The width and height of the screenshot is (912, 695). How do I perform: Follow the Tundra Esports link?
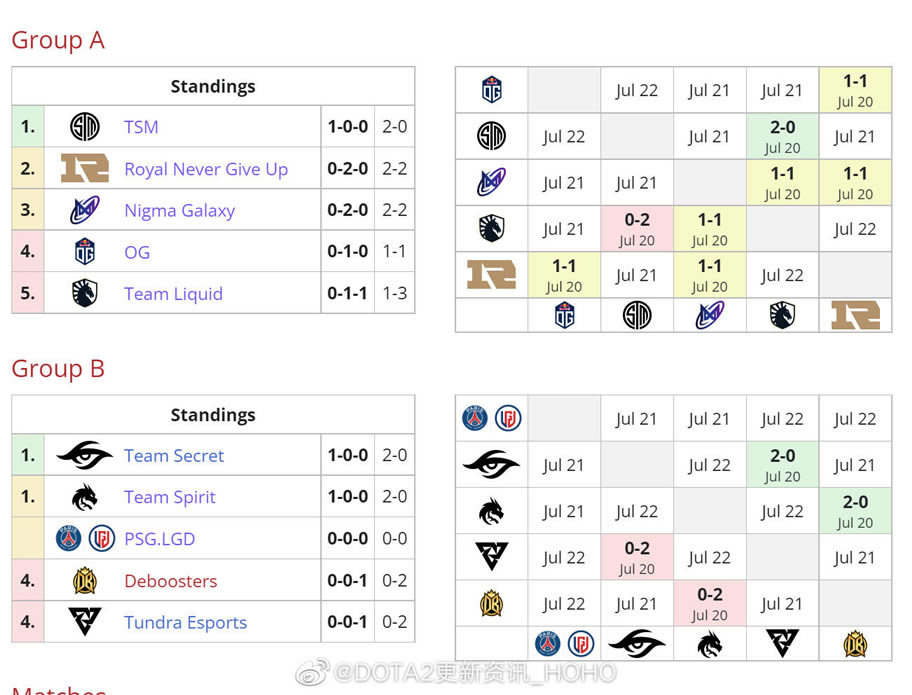185,622
